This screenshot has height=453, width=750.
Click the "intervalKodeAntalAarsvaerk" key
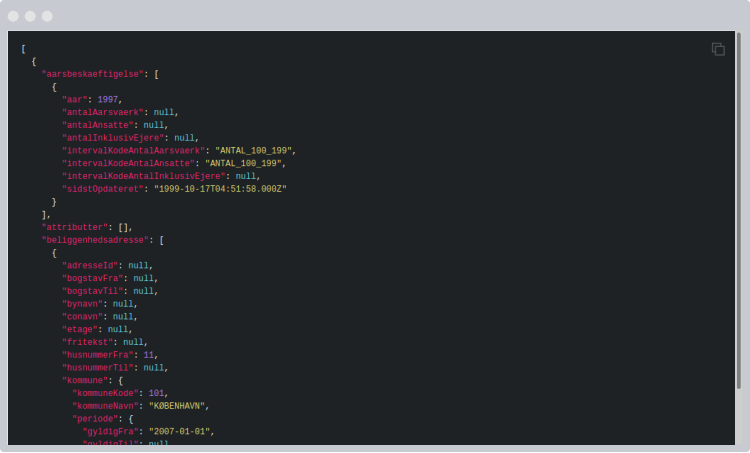click(x=133, y=151)
